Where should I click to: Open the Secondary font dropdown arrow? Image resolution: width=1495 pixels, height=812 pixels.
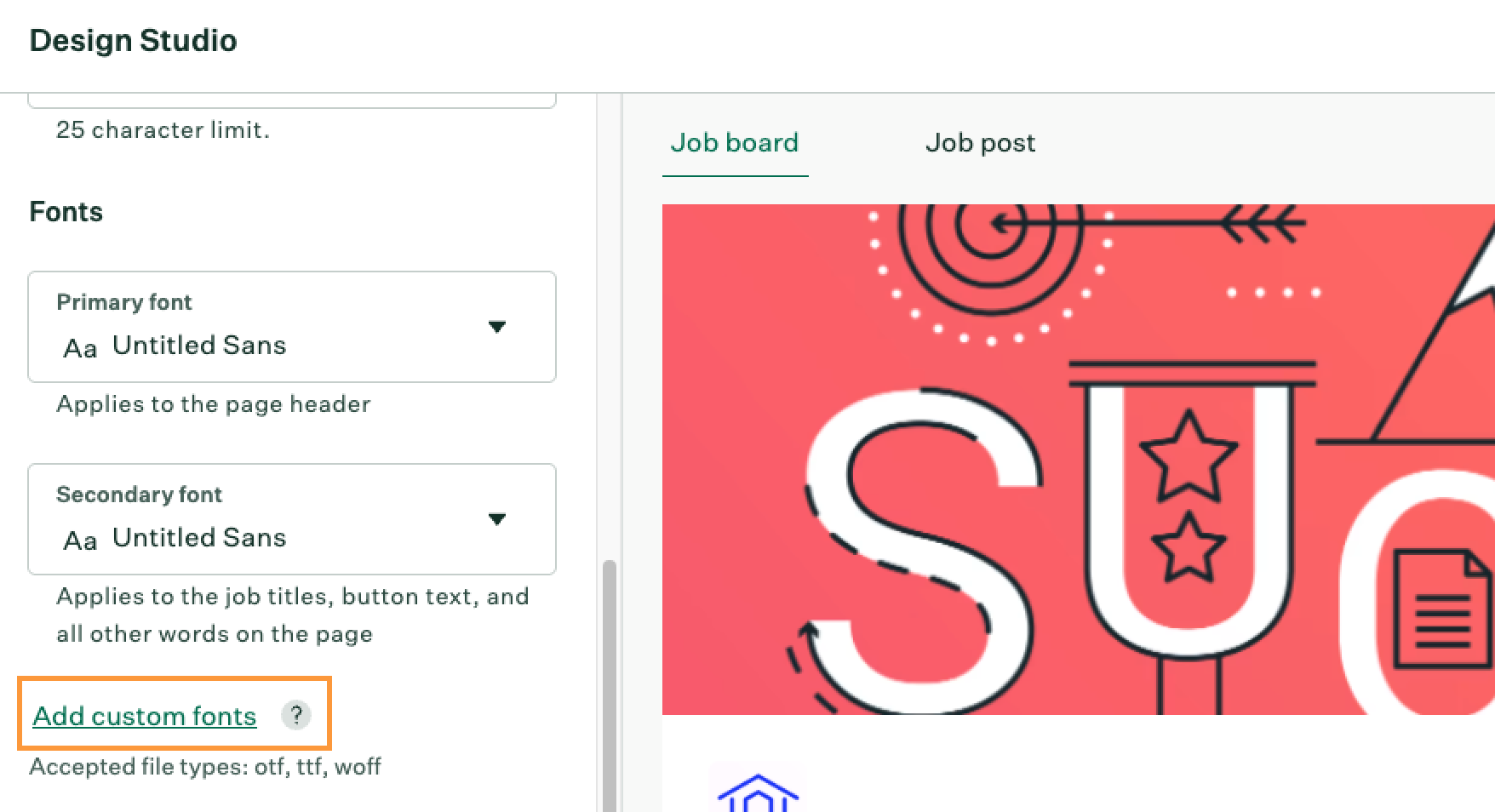pyautogui.click(x=497, y=519)
